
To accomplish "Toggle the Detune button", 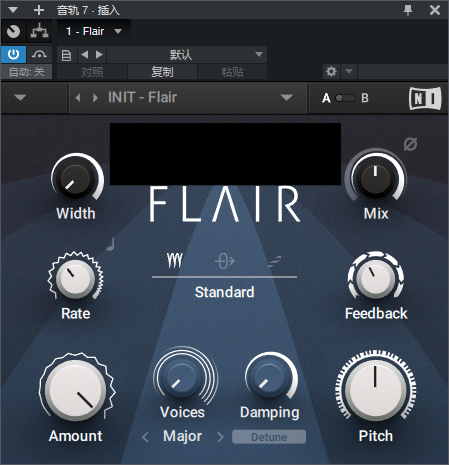I will [x=269, y=437].
